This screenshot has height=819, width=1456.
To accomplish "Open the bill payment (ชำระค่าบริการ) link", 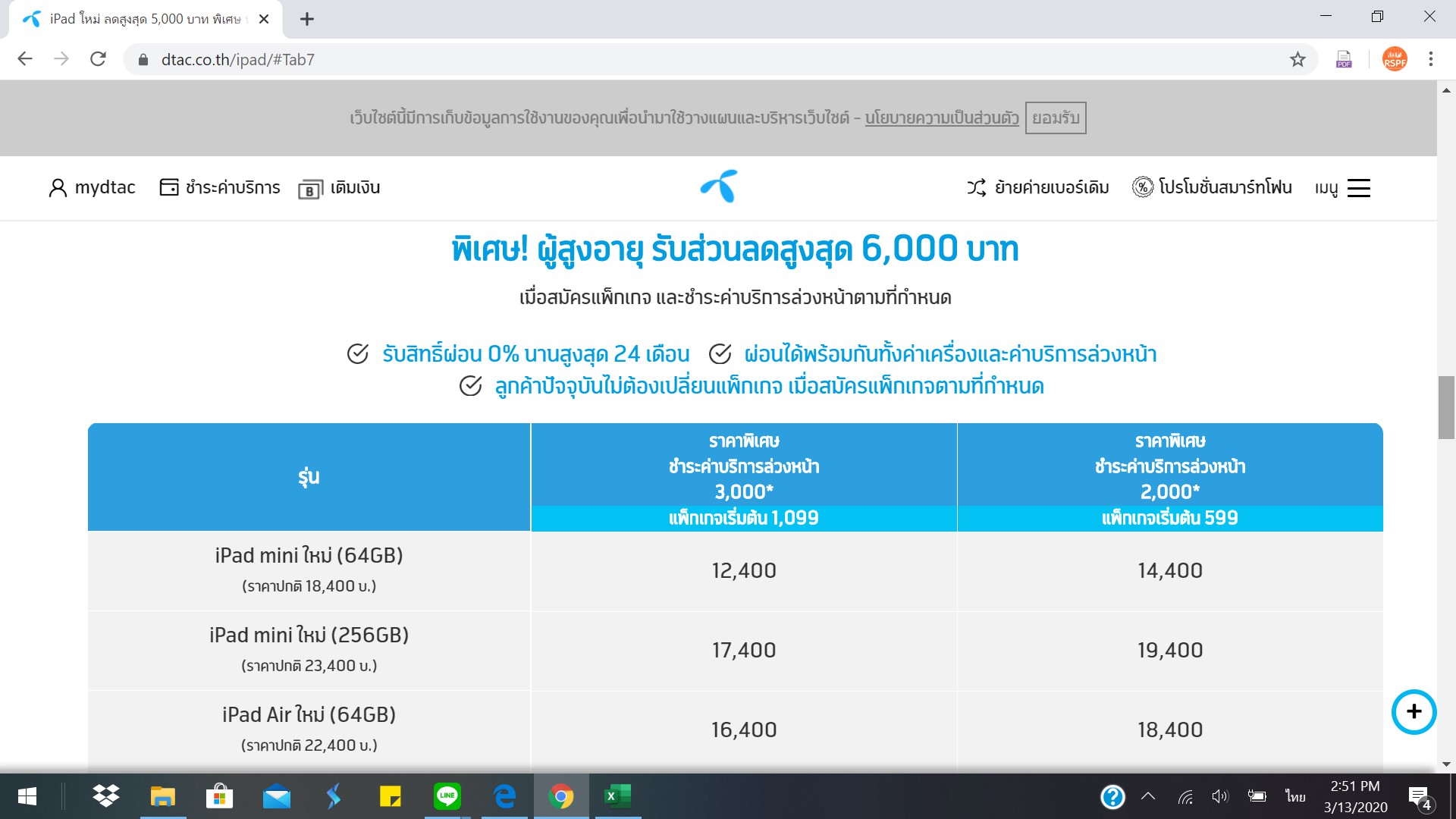I will [220, 187].
